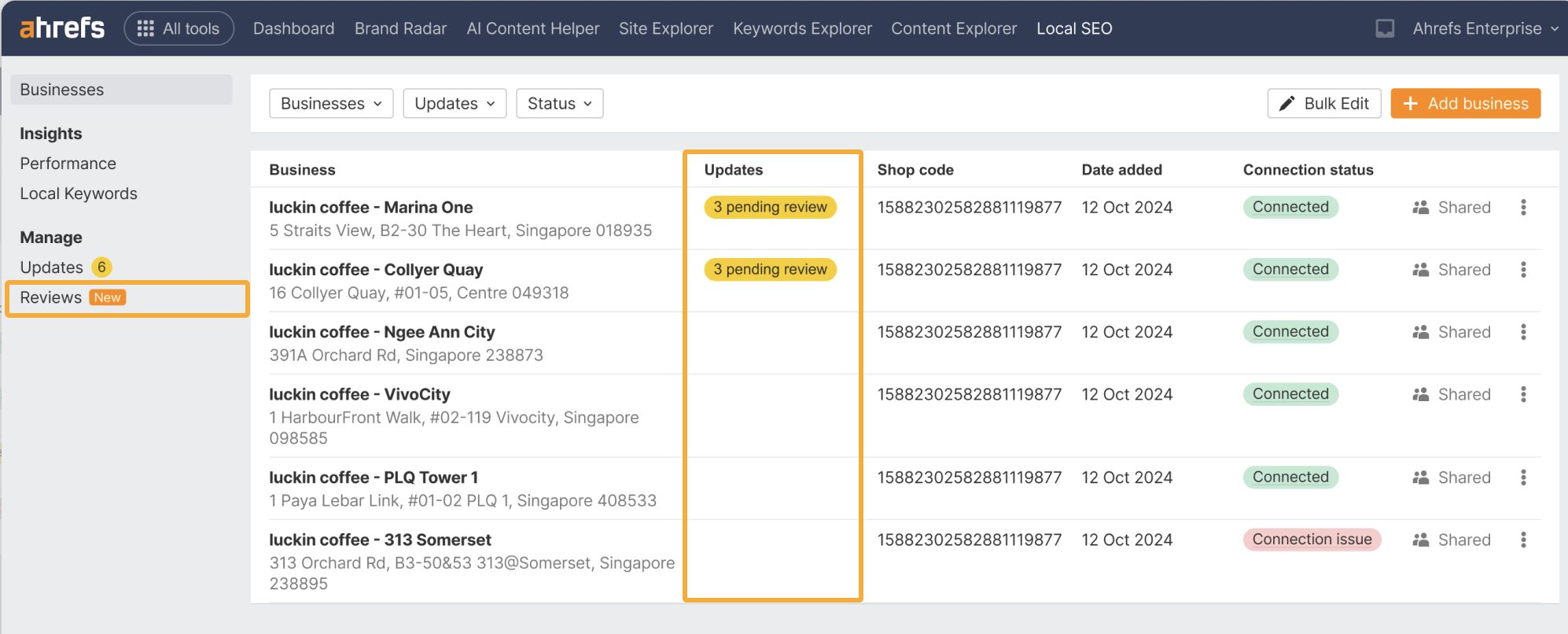Viewport: 1568px width, 634px height.
Task: Open more options for Marina One row
Action: [1523, 207]
